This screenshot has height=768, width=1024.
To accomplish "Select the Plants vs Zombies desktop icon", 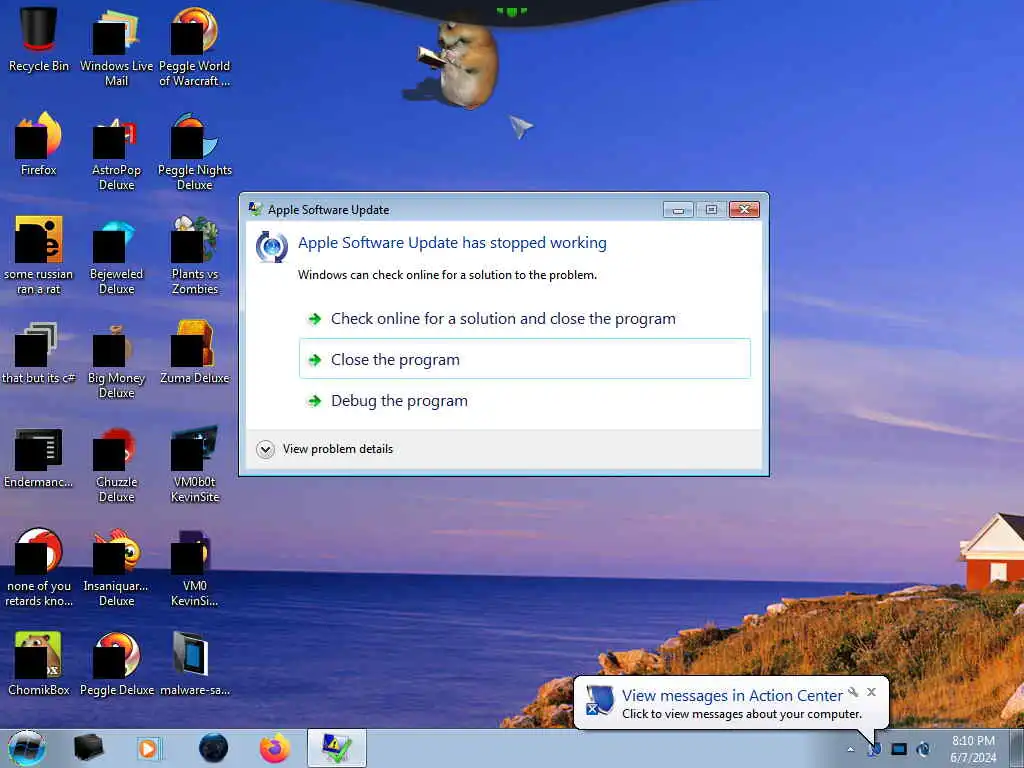I will [195, 255].
